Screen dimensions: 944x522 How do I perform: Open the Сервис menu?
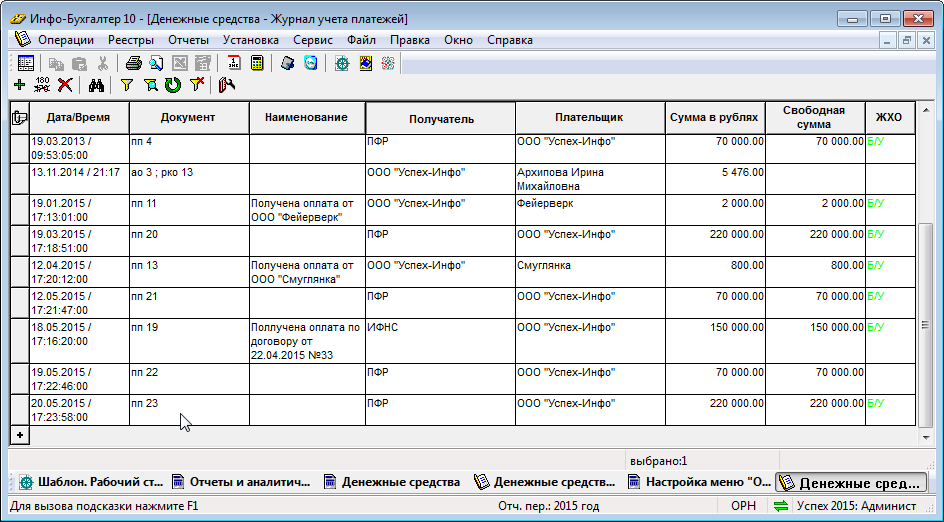click(313, 40)
